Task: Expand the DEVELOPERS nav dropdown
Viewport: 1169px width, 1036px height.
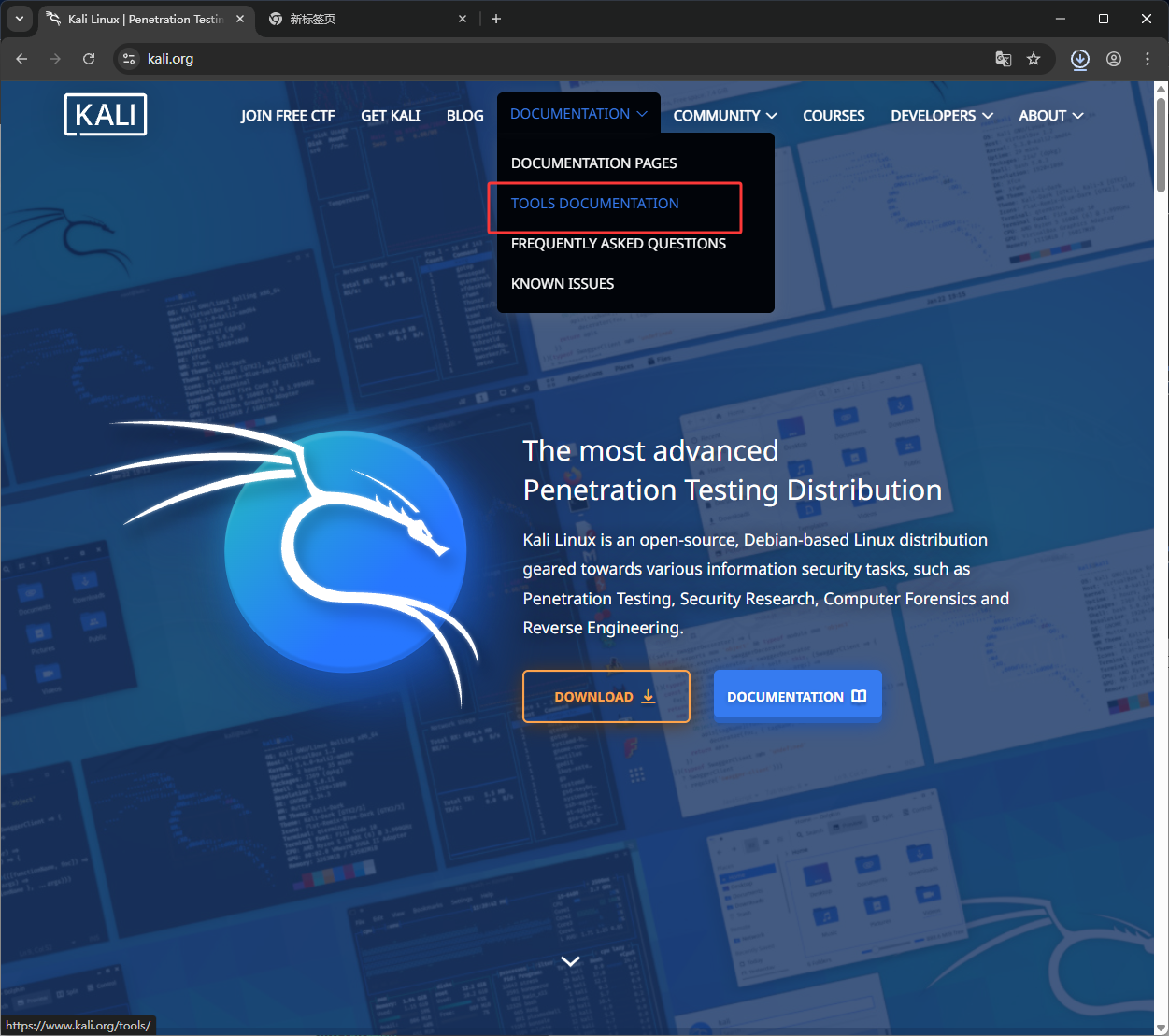Action: [x=942, y=116]
